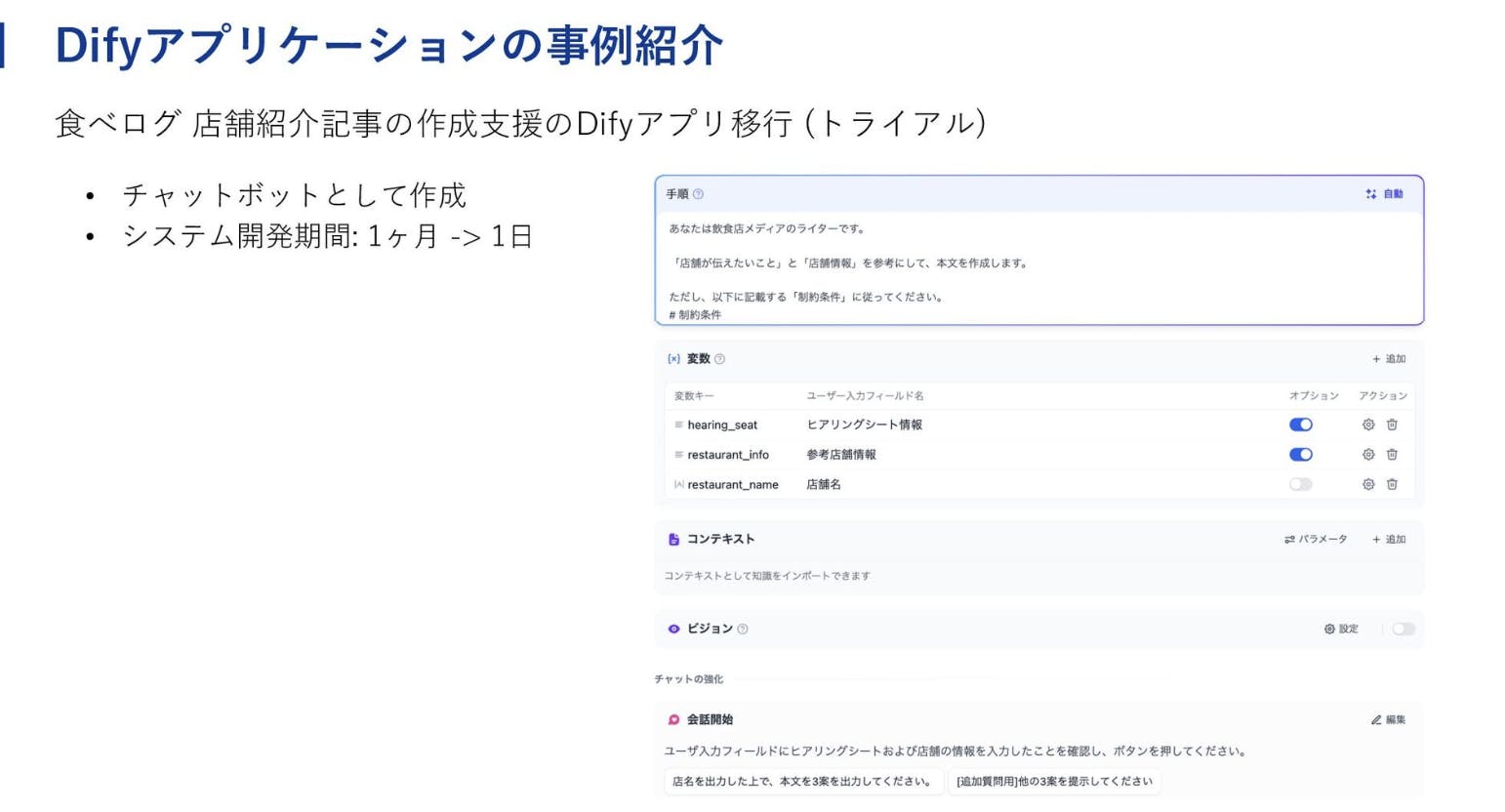Click the hearing_seat variable key

coord(722,426)
